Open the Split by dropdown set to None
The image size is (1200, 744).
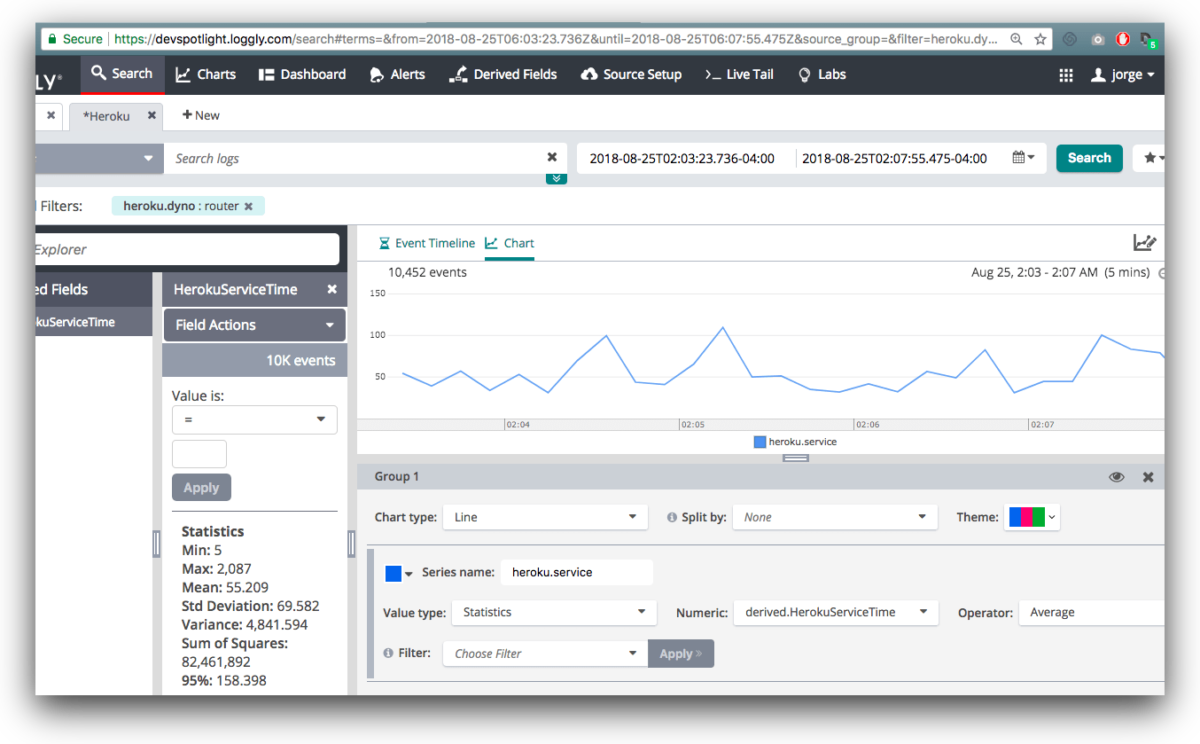pos(835,517)
